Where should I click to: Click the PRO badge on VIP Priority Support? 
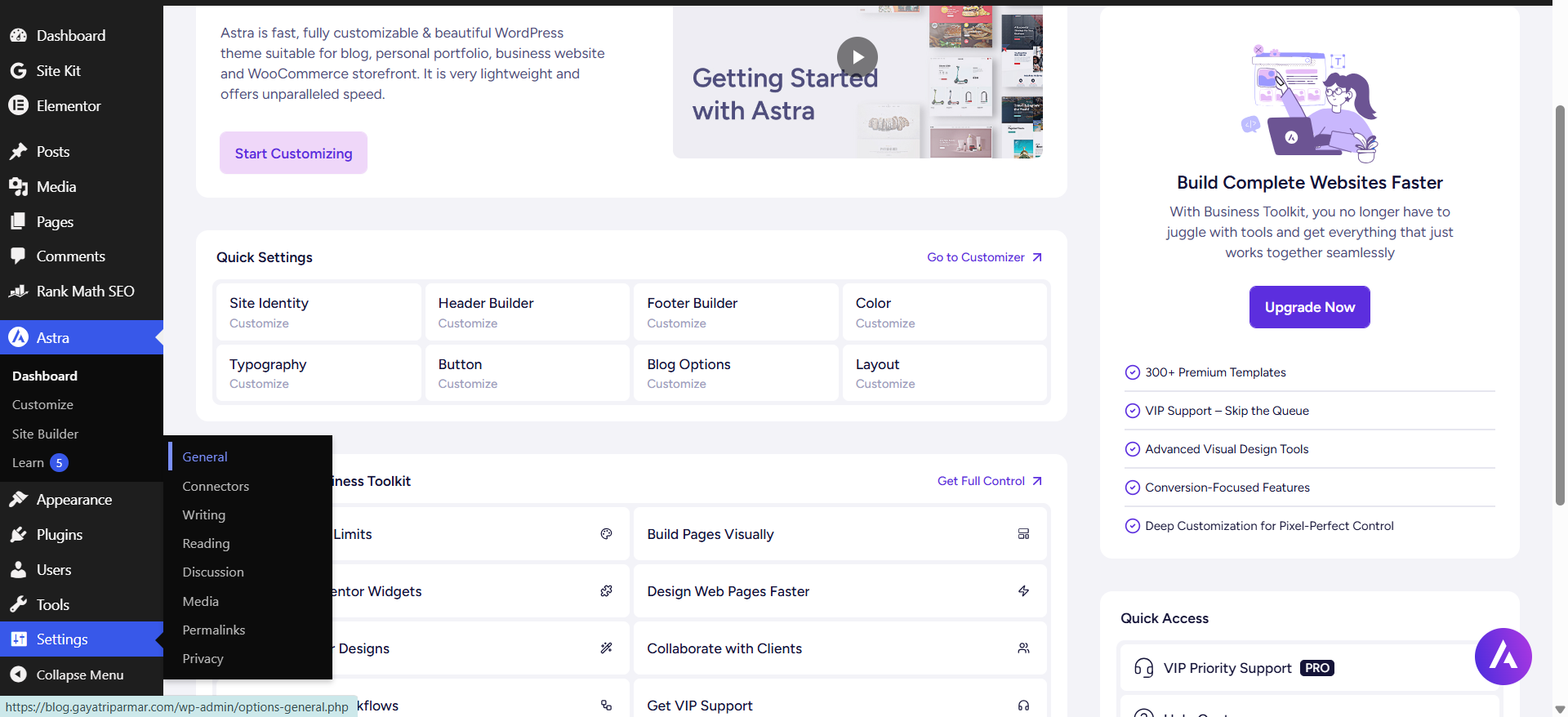tap(1316, 668)
